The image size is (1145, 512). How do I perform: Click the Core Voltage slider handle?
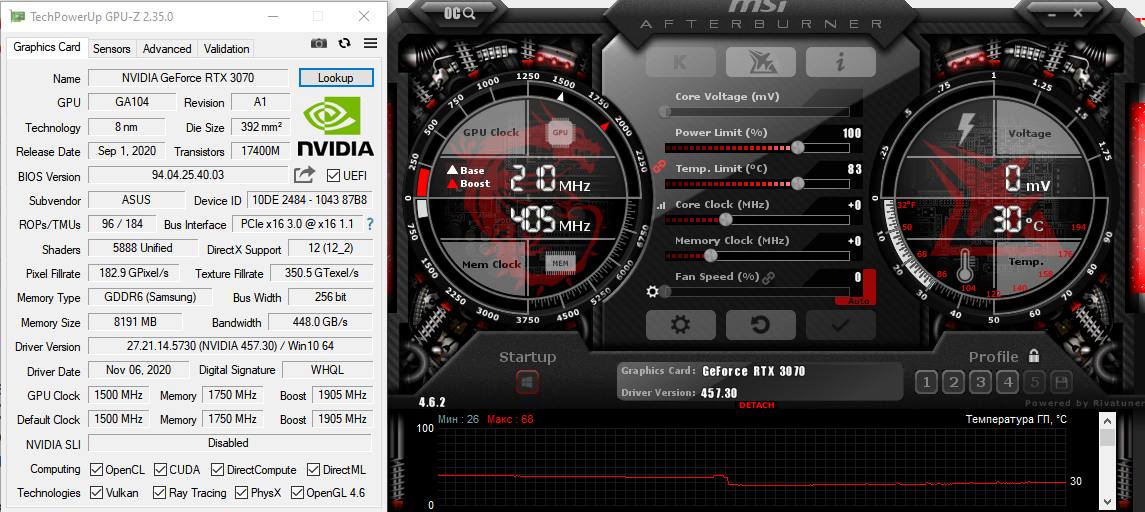pyautogui.click(x=665, y=112)
